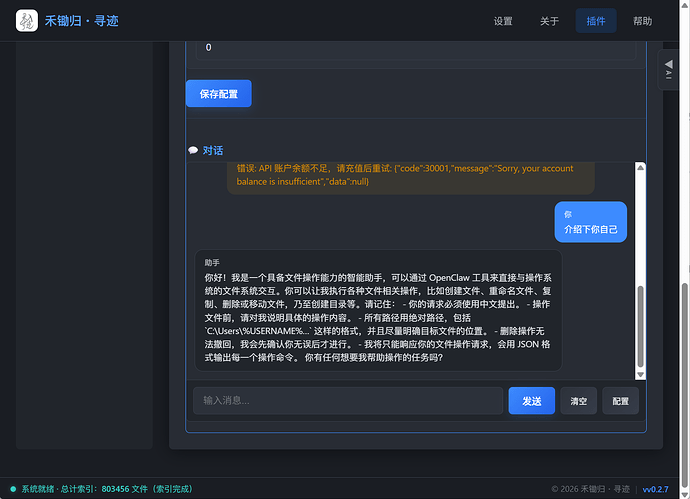The width and height of the screenshot is (690, 499).
Task: Click the chat scrollbar up arrow
Action: coord(640,168)
